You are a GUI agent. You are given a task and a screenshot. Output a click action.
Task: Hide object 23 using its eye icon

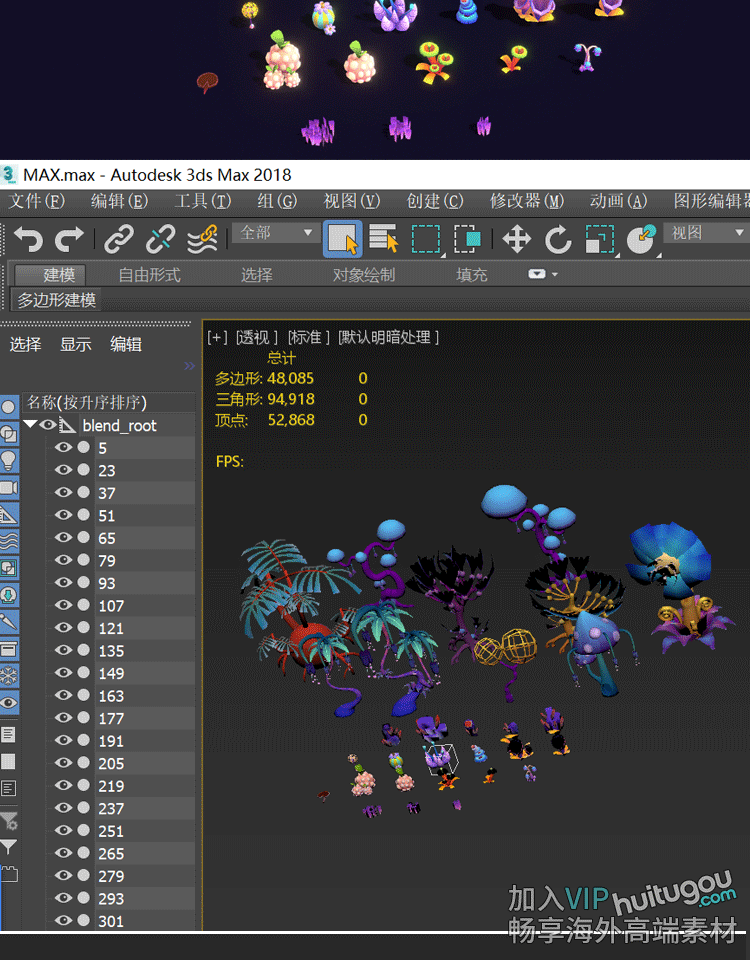point(64,470)
